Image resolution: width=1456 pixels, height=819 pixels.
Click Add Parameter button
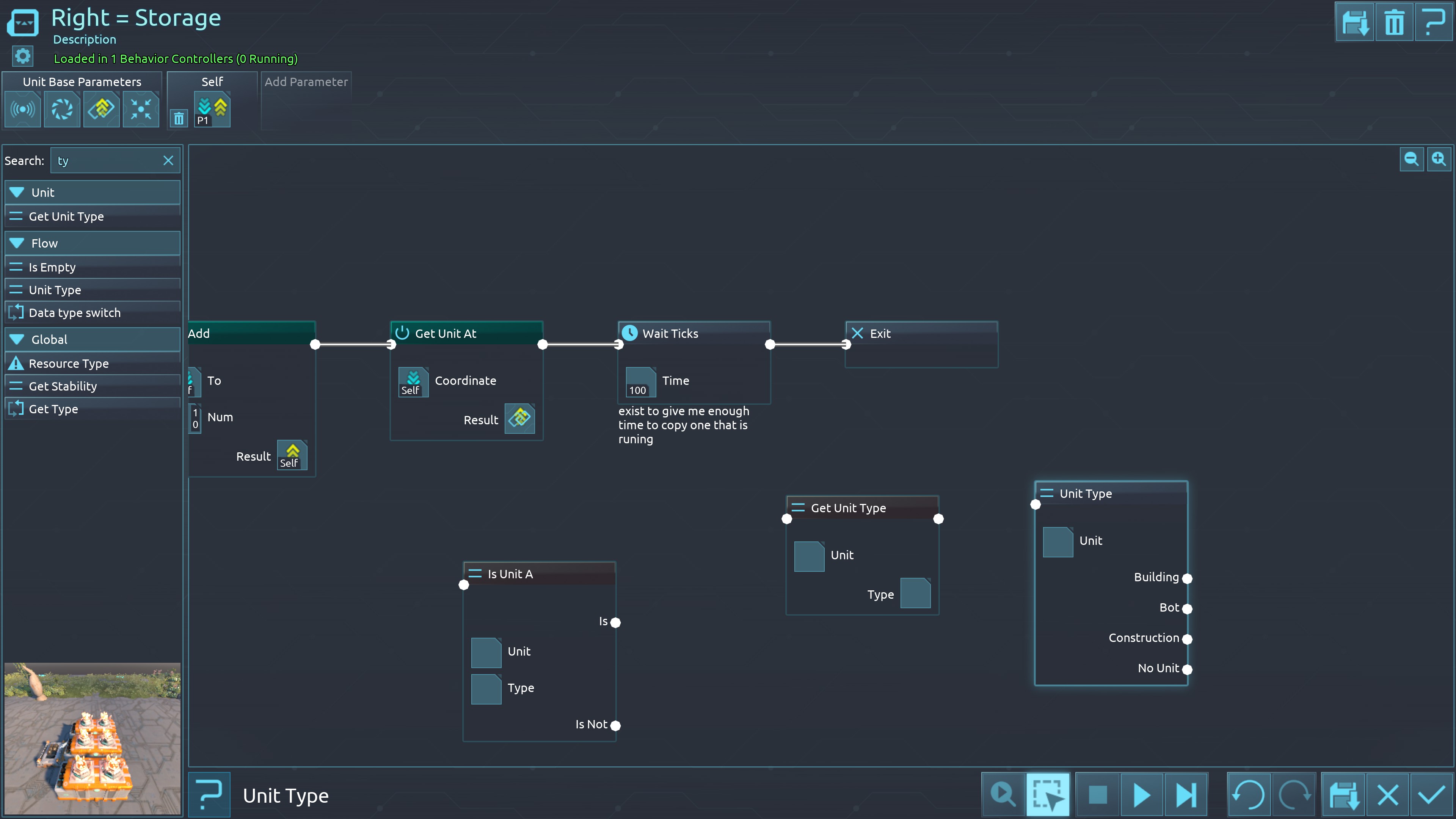tap(306, 82)
